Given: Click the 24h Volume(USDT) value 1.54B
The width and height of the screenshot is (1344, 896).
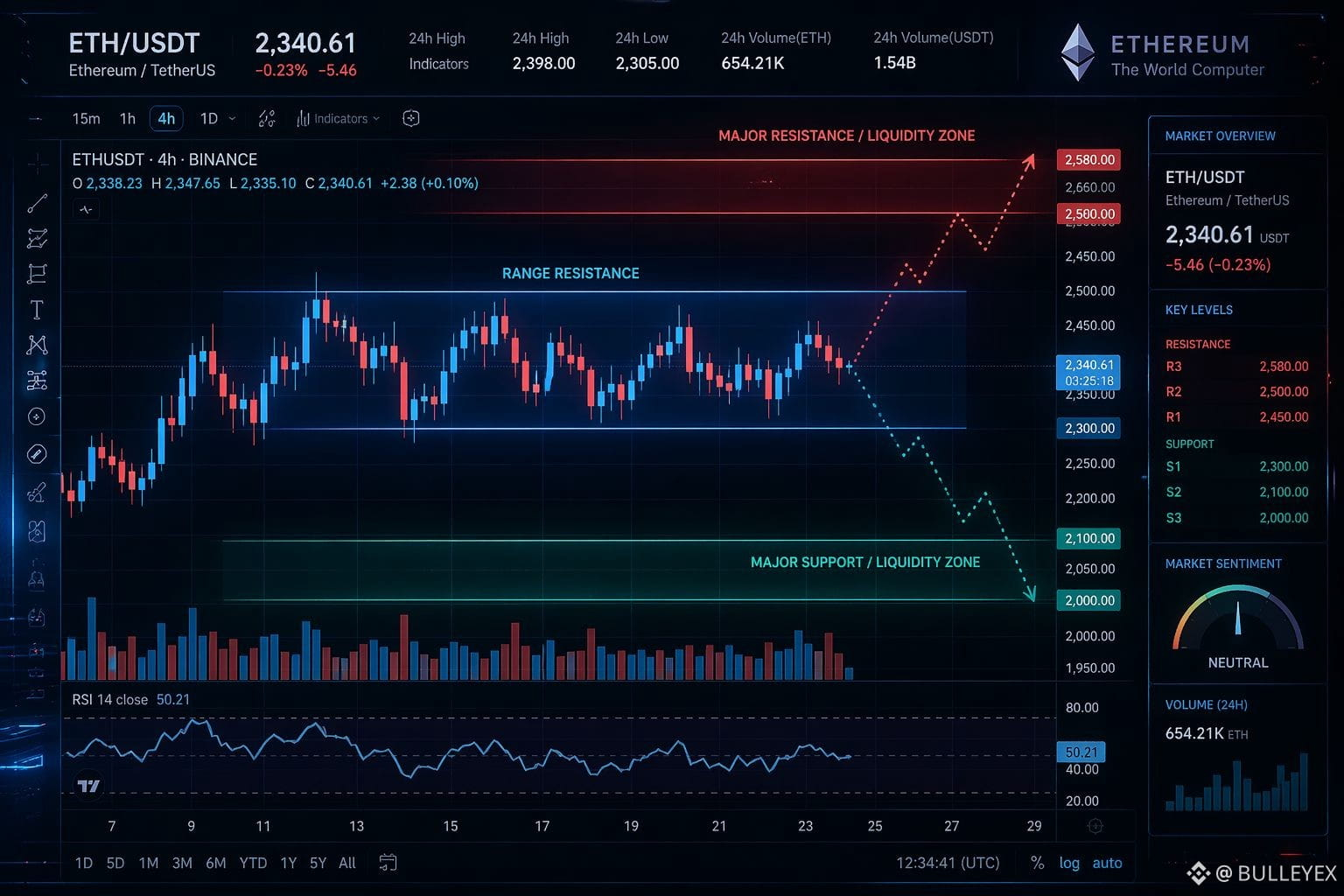Looking at the screenshot, I should [x=894, y=63].
